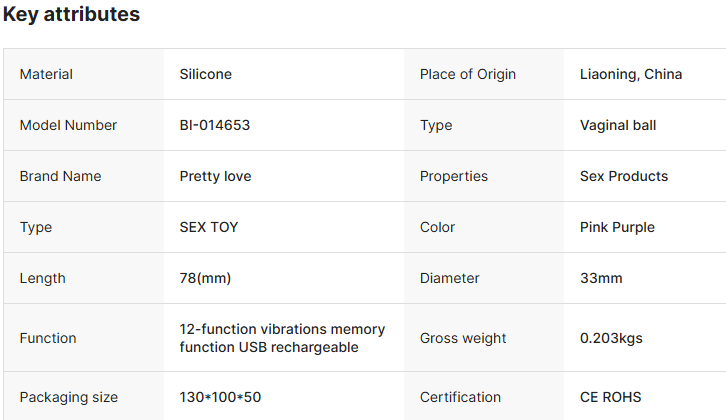Click the Liaoning, China value
This screenshot has width=726, height=420.
[x=631, y=74]
